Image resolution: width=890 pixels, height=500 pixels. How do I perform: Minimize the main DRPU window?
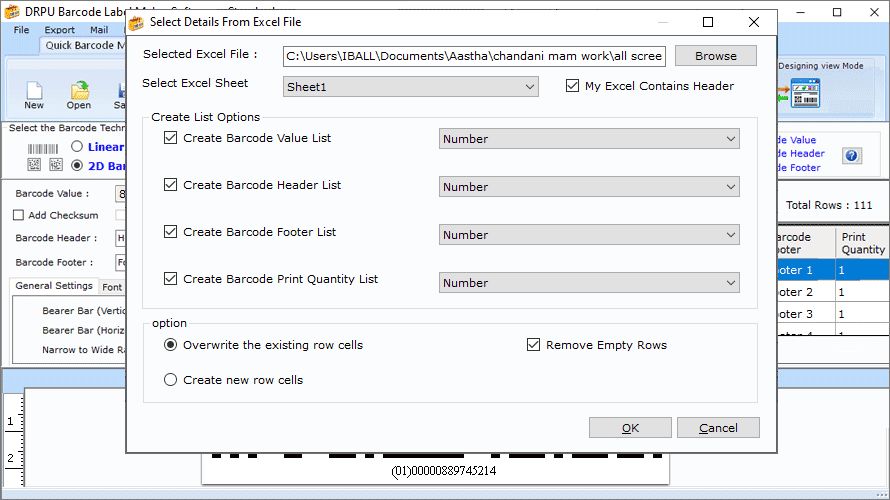point(801,12)
